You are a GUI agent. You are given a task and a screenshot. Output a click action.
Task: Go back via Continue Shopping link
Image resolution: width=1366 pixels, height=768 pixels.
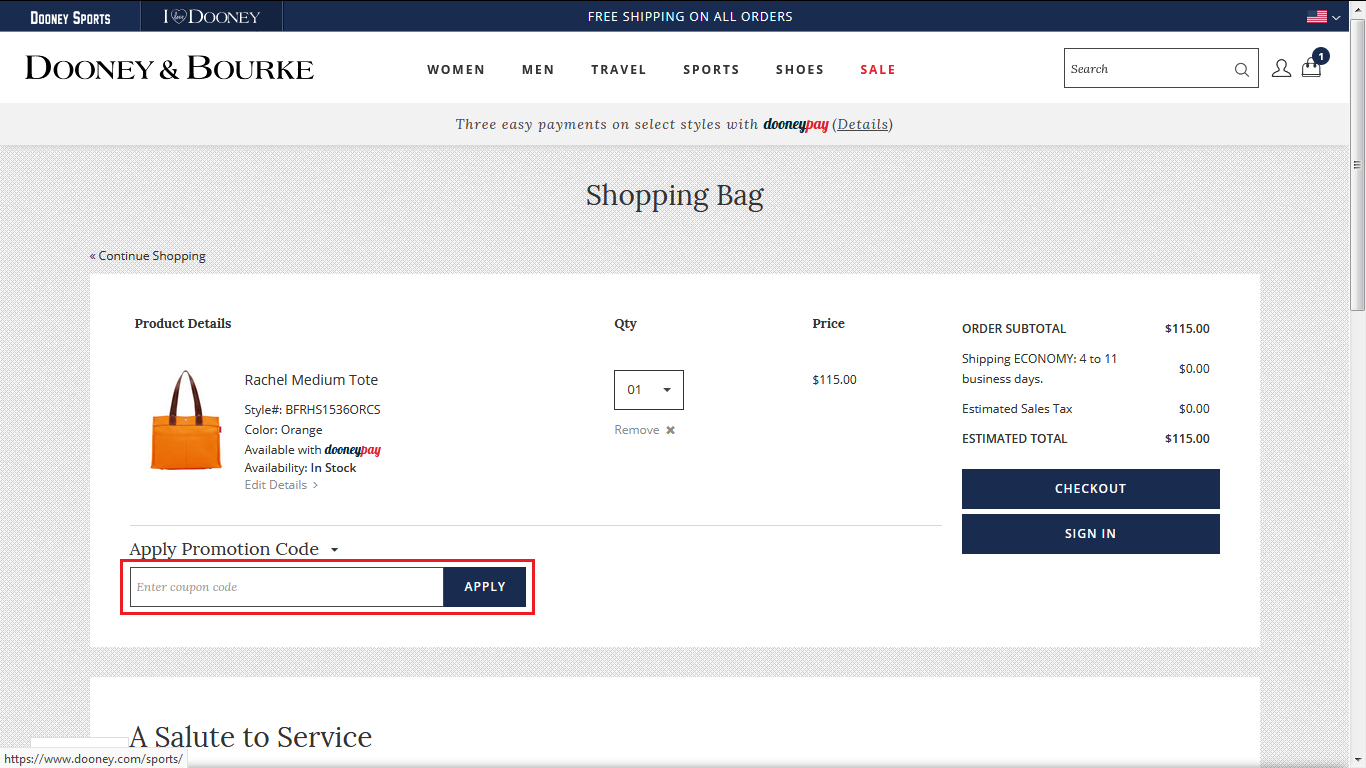(x=148, y=256)
